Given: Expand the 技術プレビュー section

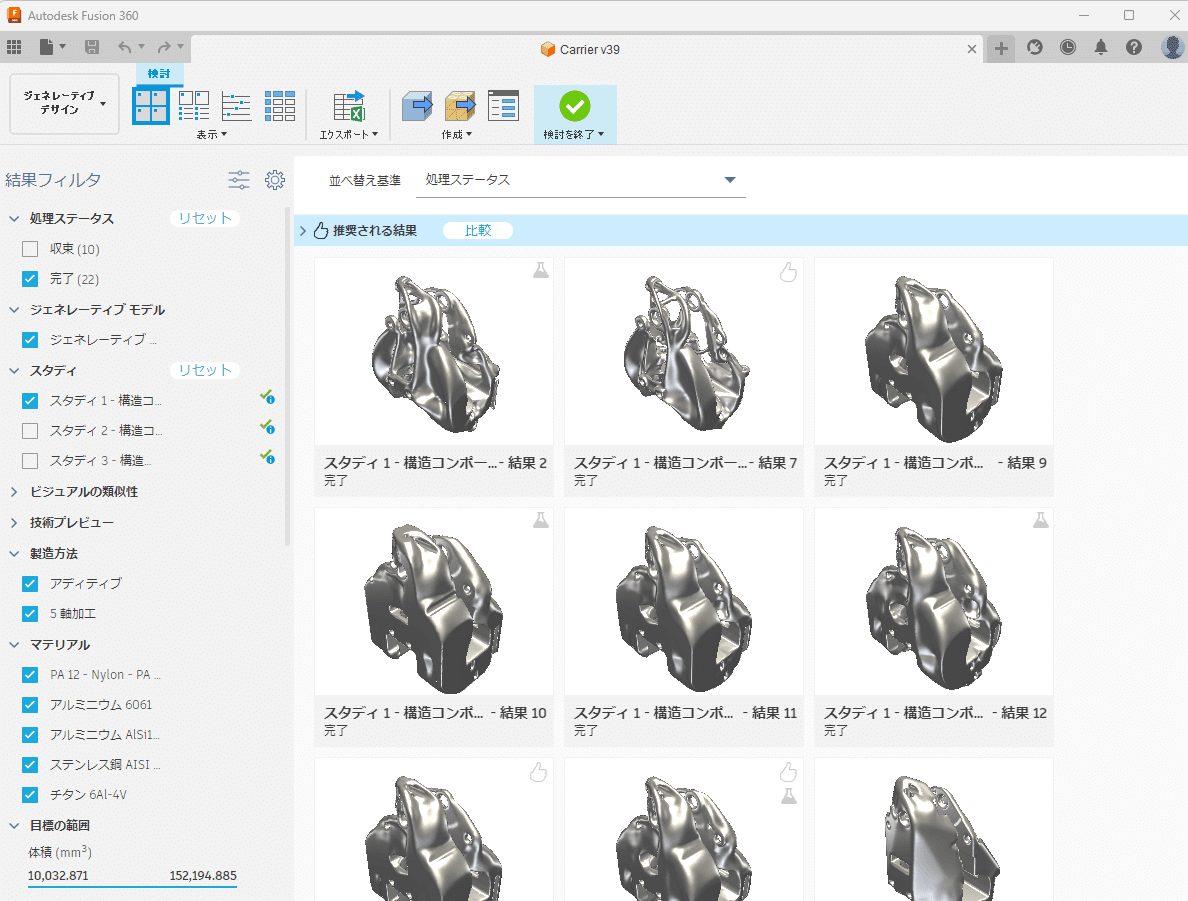Looking at the screenshot, I should click(x=14, y=523).
